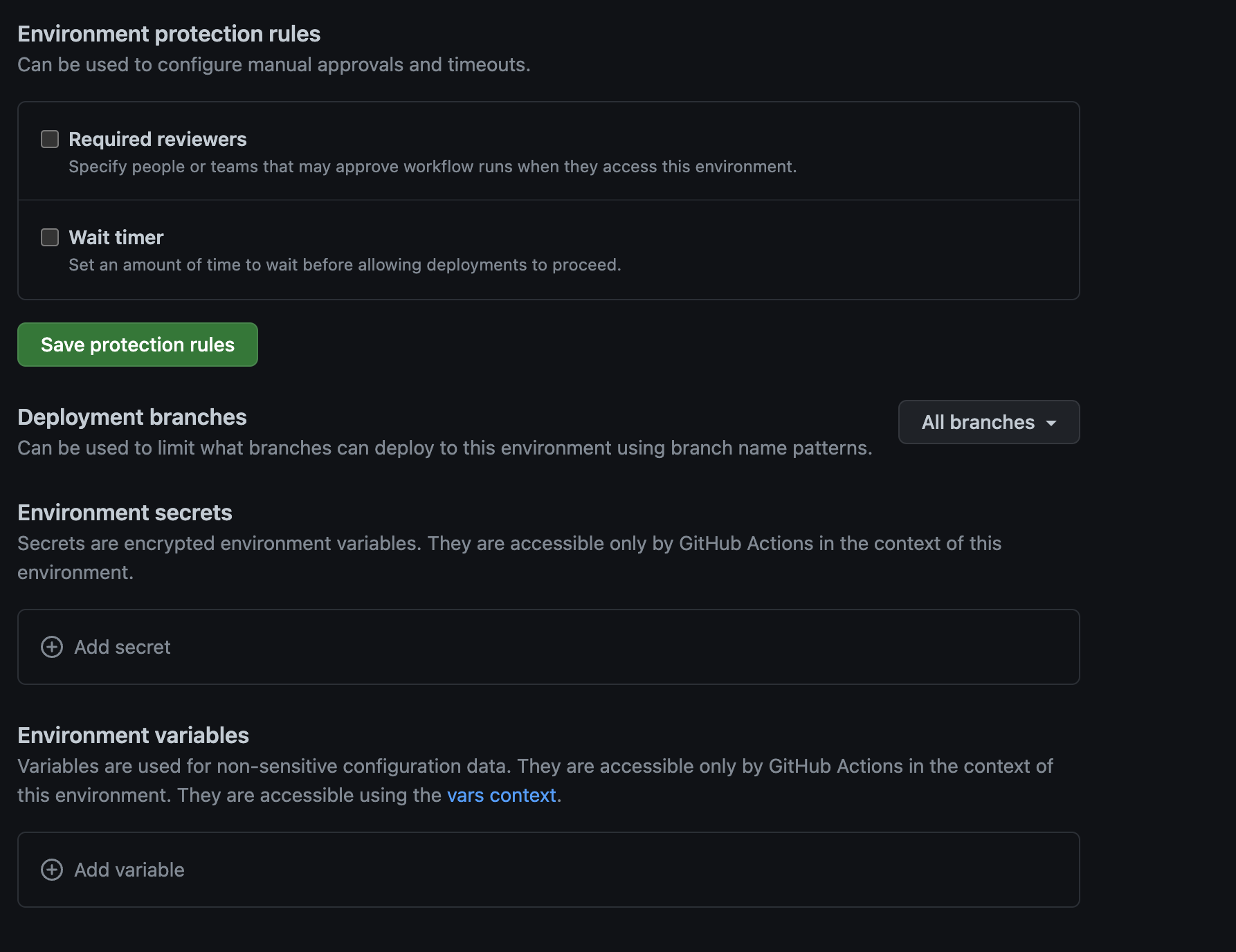Click the Deployment branches description text
This screenshot has height=952, width=1236.
tap(444, 448)
